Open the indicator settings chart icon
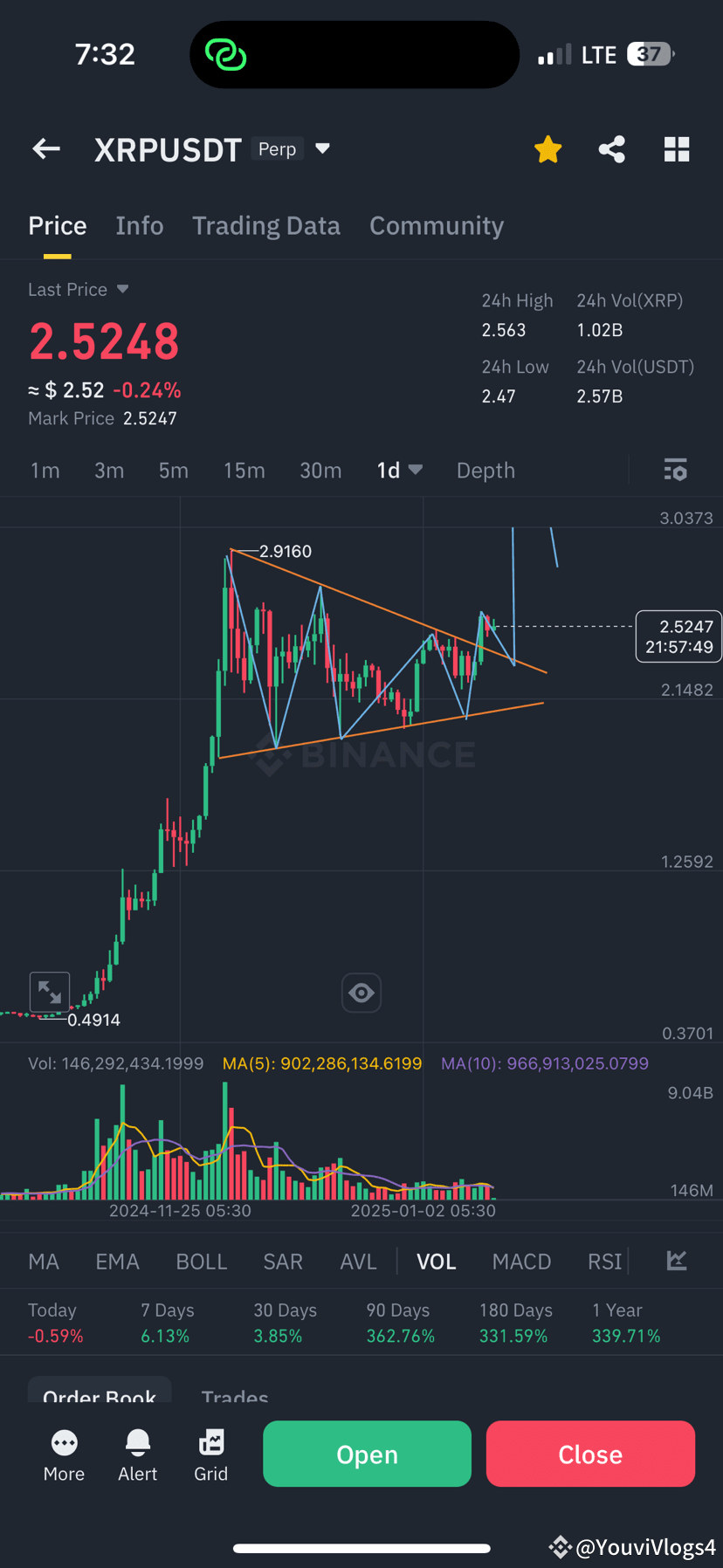The height and width of the screenshot is (1568, 723). pos(677,1260)
